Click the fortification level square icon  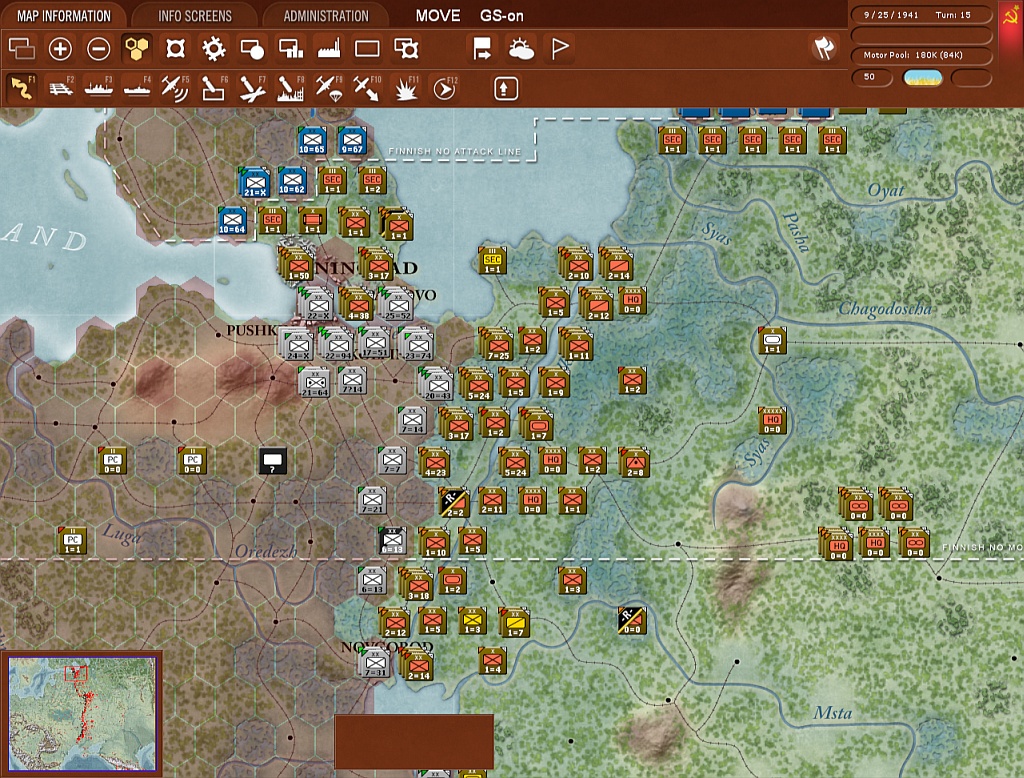tap(175, 48)
